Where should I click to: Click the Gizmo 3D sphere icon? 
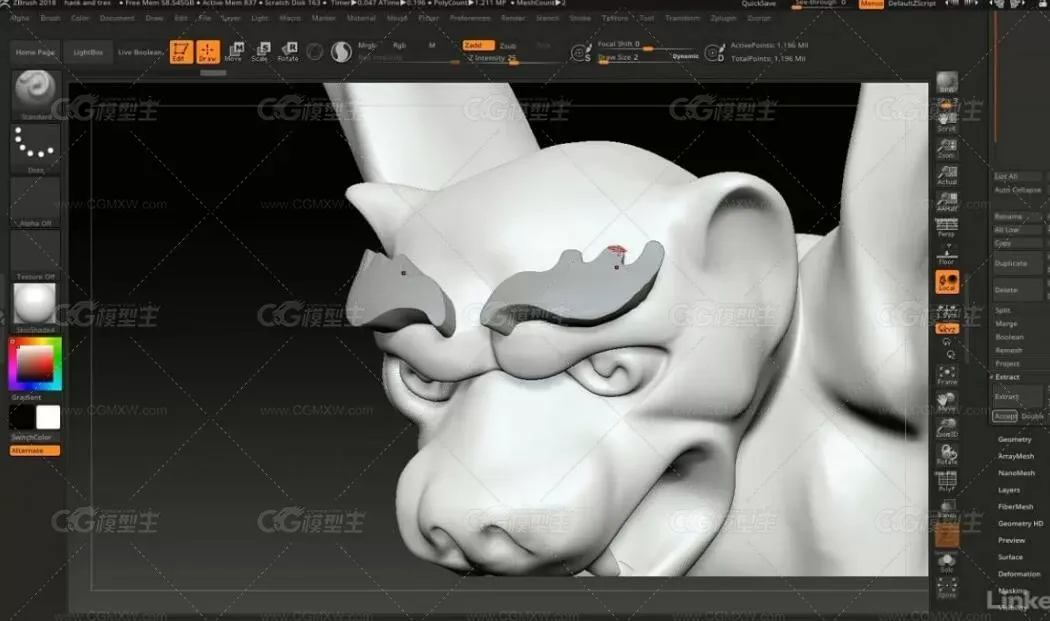coord(314,52)
